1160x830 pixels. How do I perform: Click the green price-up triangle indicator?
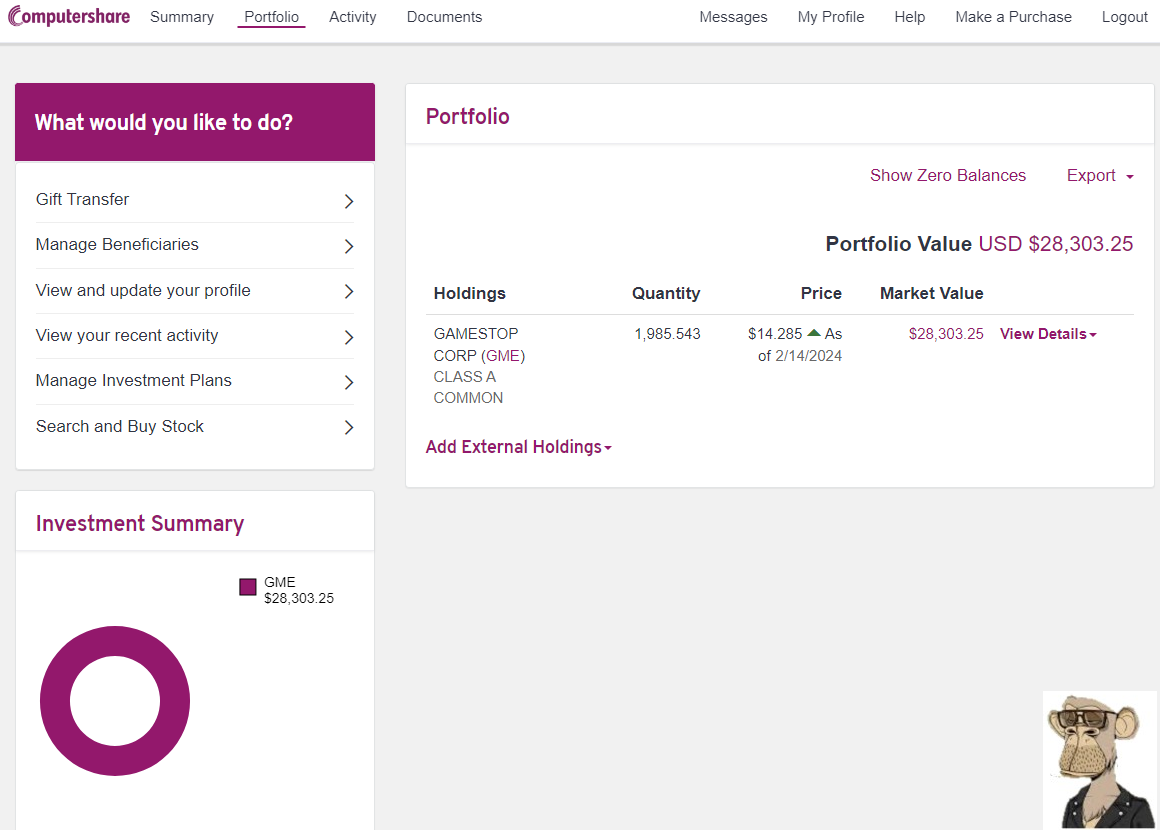[x=814, y=333]
